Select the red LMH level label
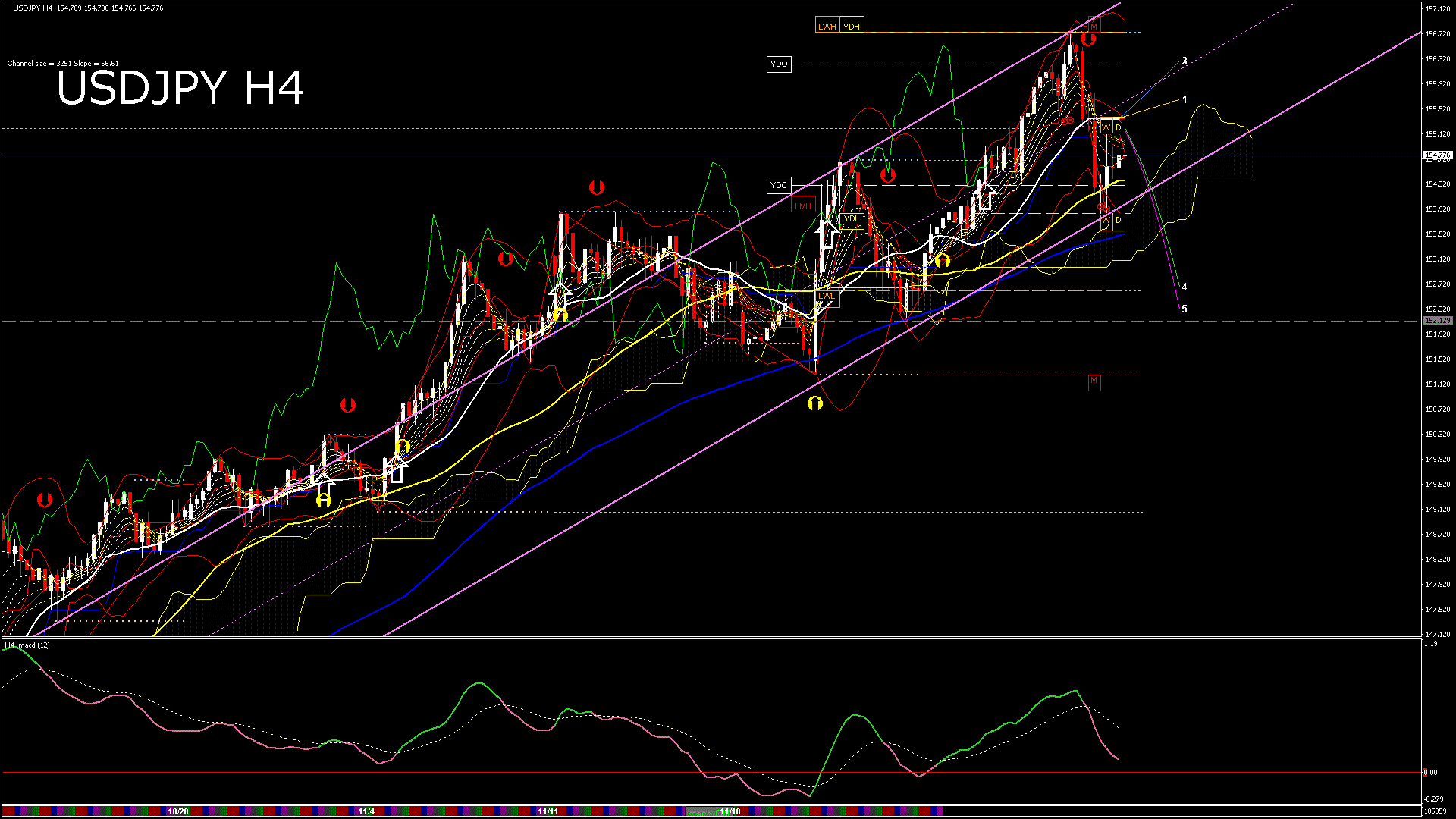The height and width of the screenshot is (819, 1456). coord(802,206)
